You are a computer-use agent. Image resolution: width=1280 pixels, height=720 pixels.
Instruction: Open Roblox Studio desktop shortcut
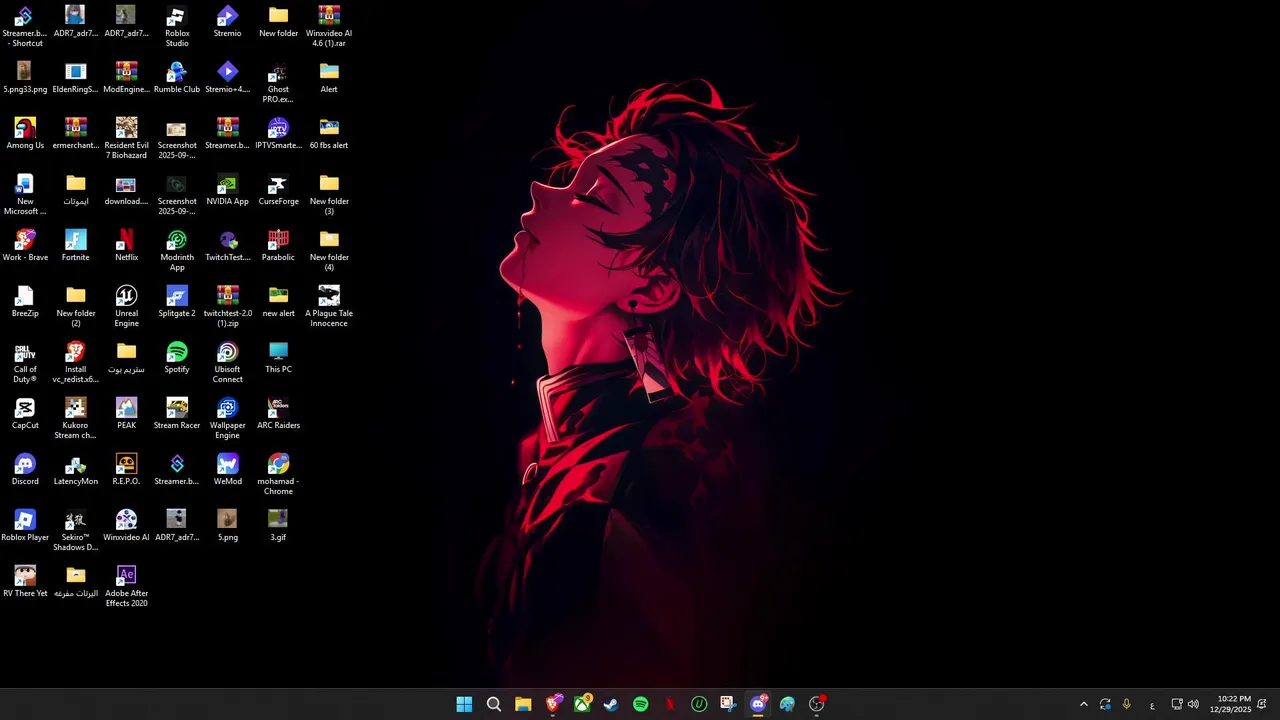click(x=177, y=26)
